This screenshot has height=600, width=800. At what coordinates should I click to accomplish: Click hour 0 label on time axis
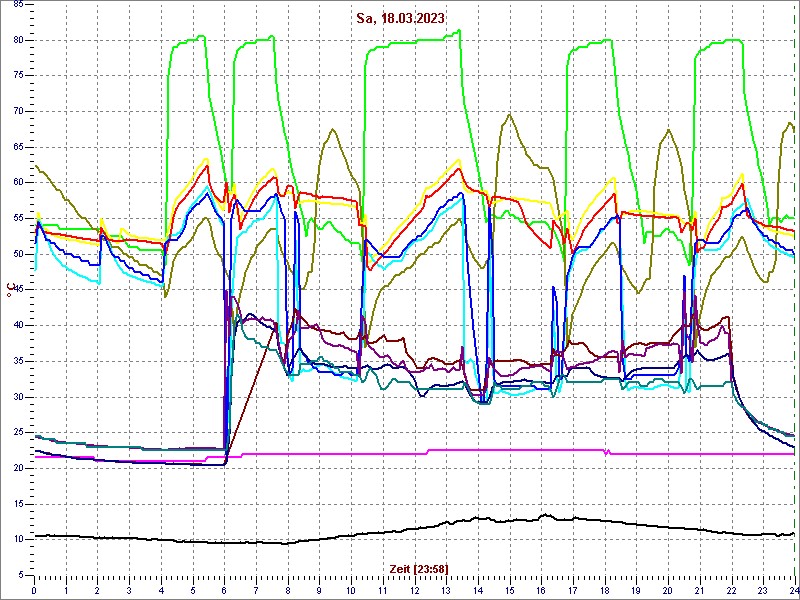(x=34, y=590)
